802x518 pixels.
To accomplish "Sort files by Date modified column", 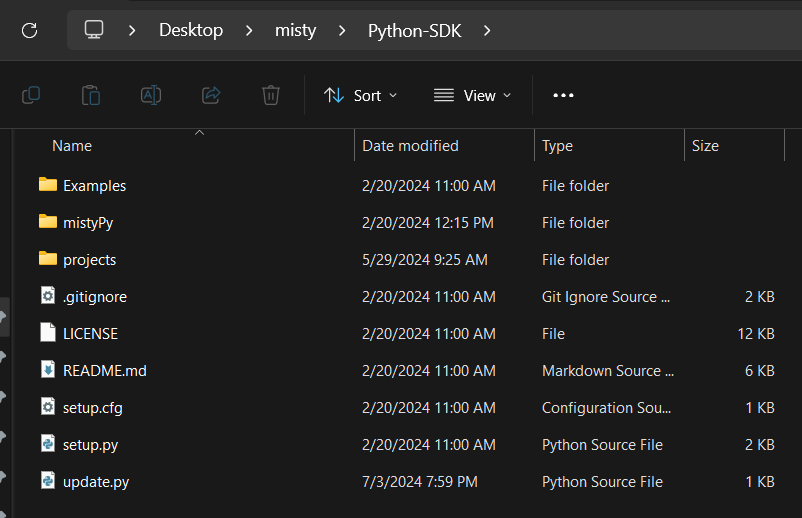I will (x=410, y=145).
